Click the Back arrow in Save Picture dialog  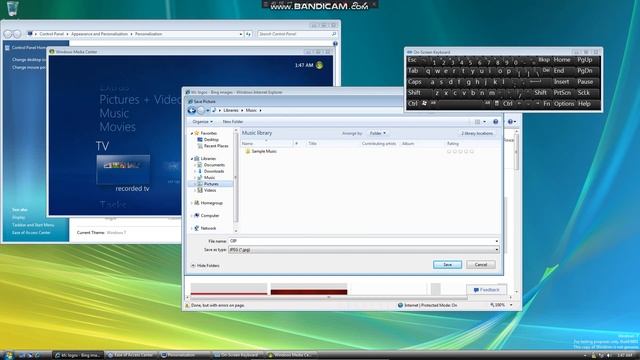(191, 110)
